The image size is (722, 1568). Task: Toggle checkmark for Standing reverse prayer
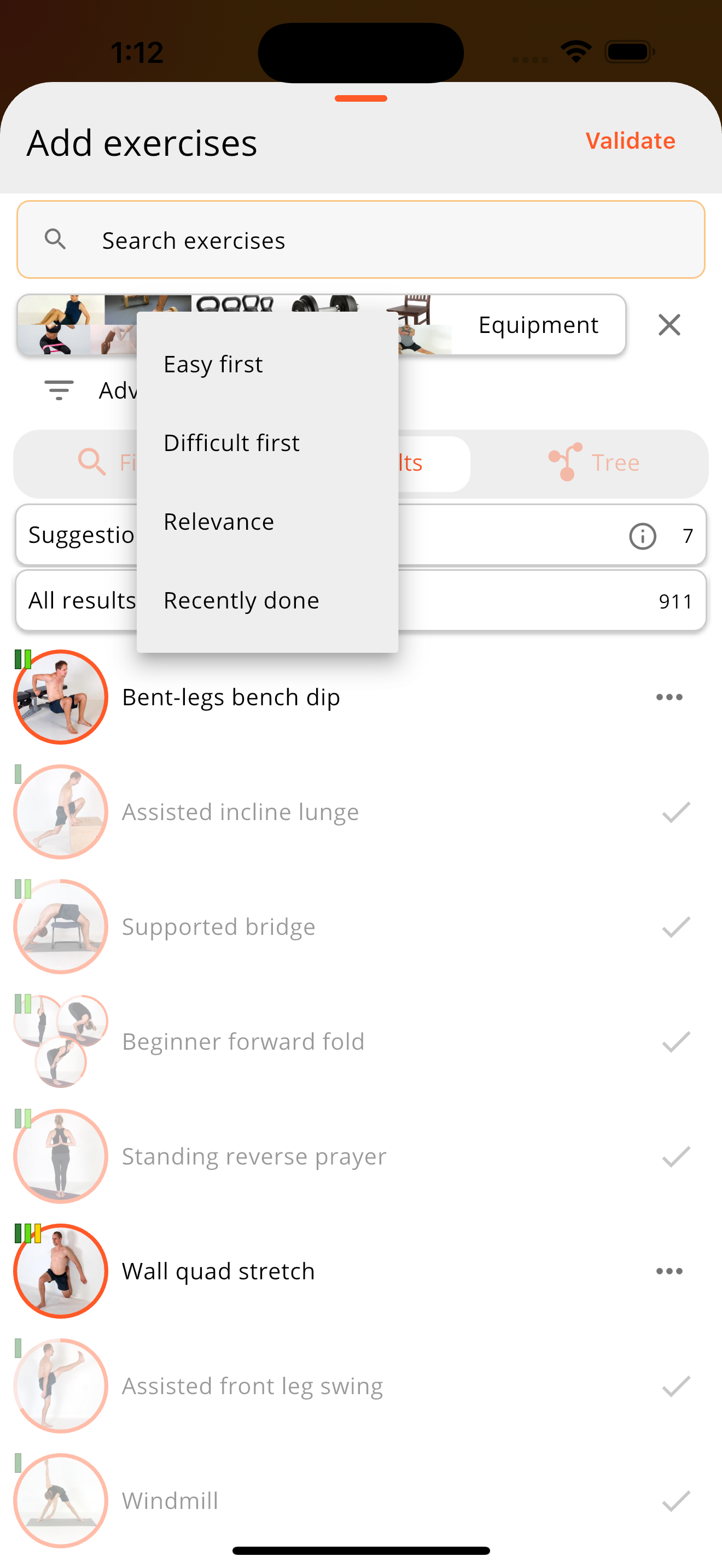[x=676, y=1156]
